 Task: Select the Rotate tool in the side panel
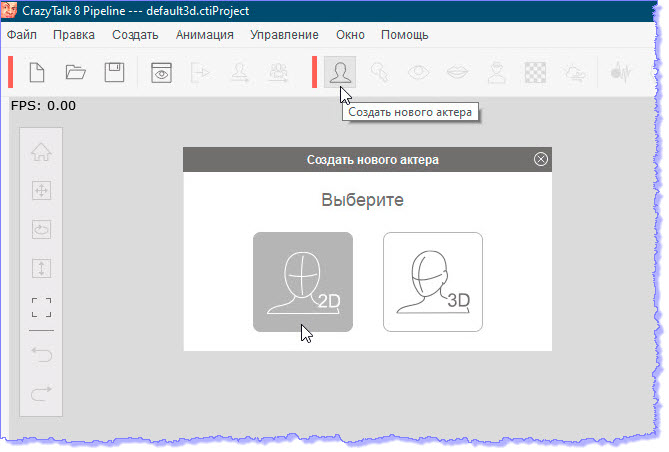click(x=41, y=229)
